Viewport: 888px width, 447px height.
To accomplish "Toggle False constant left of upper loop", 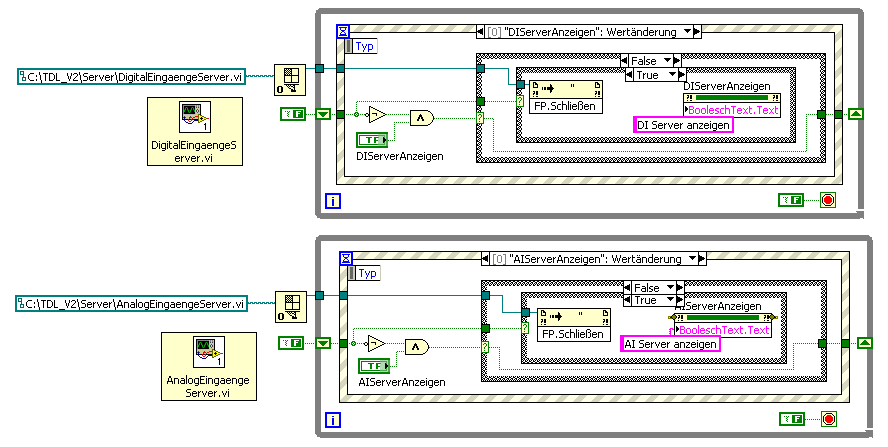I will coord(293,114).
